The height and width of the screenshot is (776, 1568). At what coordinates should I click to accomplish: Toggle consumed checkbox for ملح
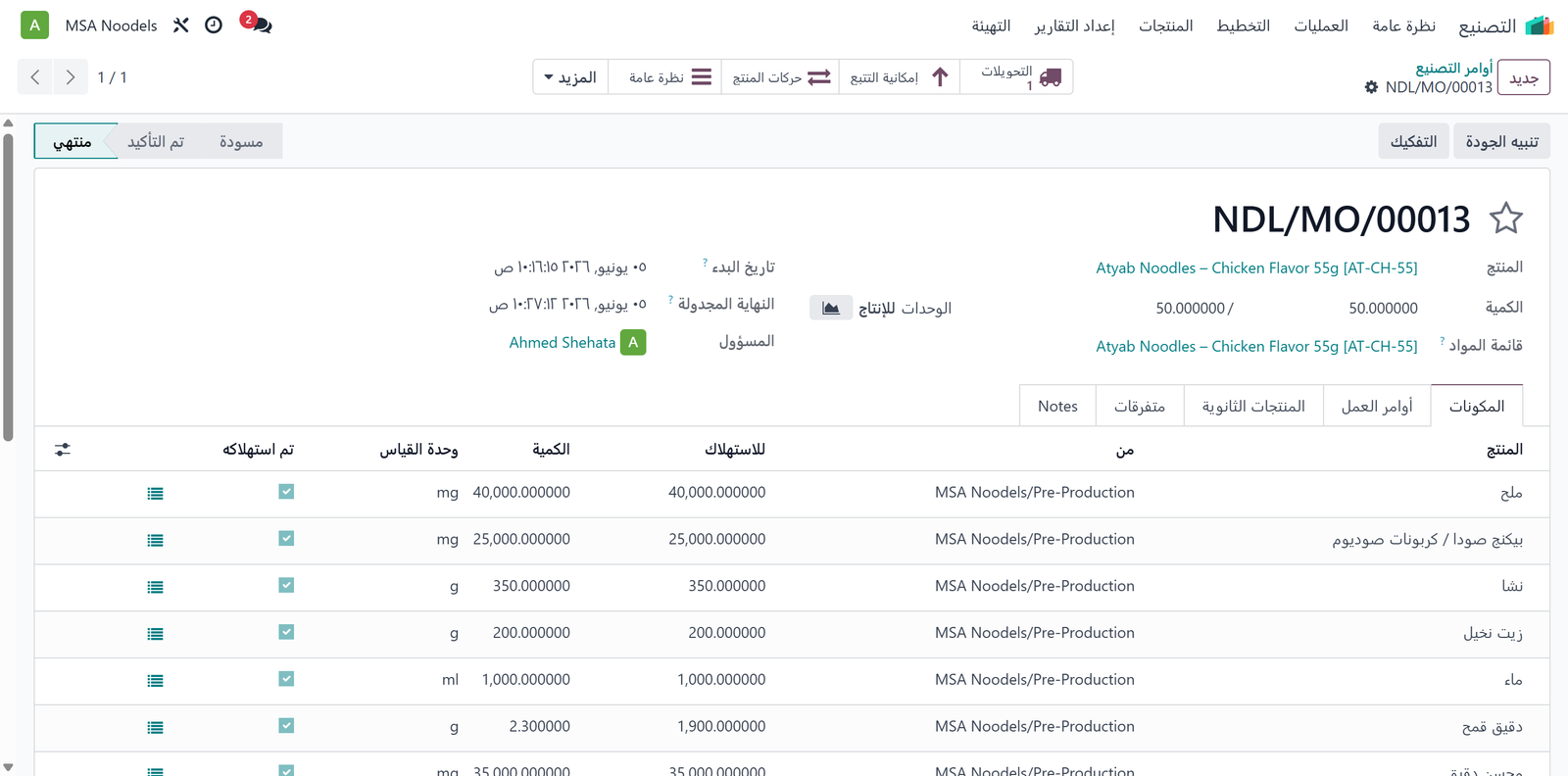point(286,492)
